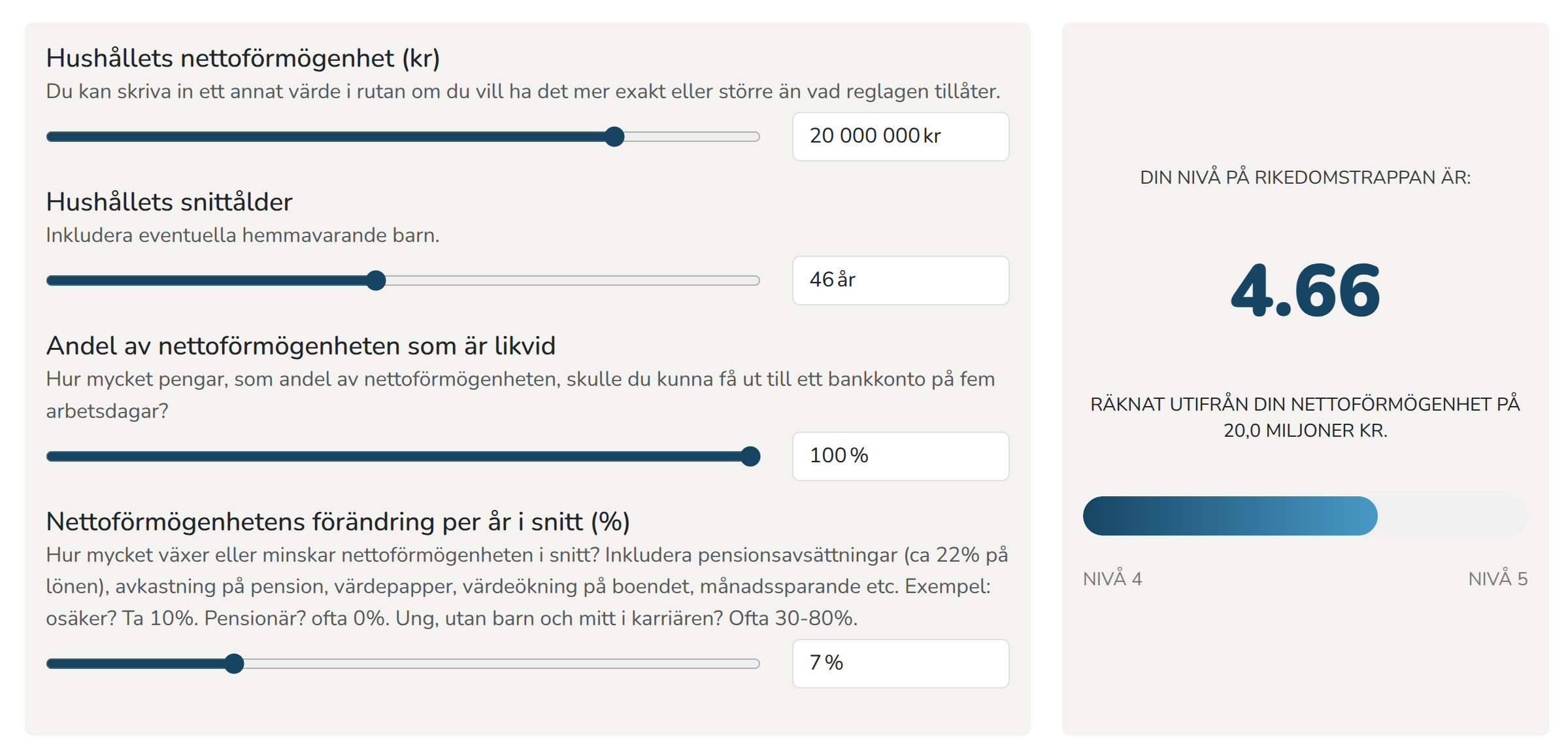Image resolution: width=1568 pixels, height=750 pixels.
Task: Click the 20 000 000 kr input field
Action: click(x=899, y=137)
